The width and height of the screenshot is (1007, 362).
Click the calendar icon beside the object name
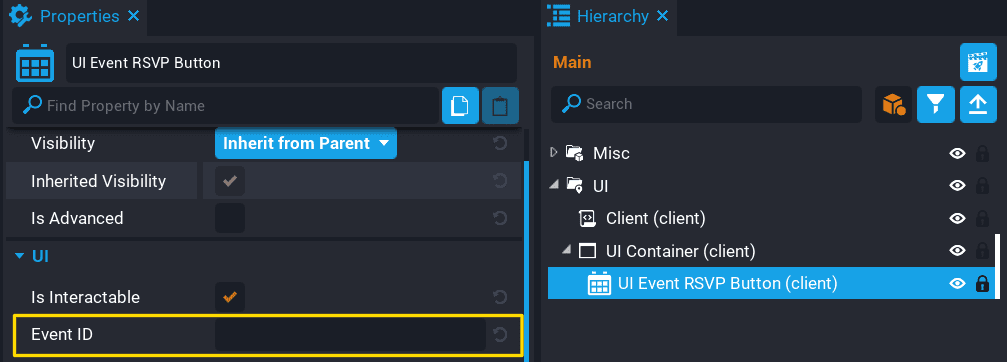[34, 63]
